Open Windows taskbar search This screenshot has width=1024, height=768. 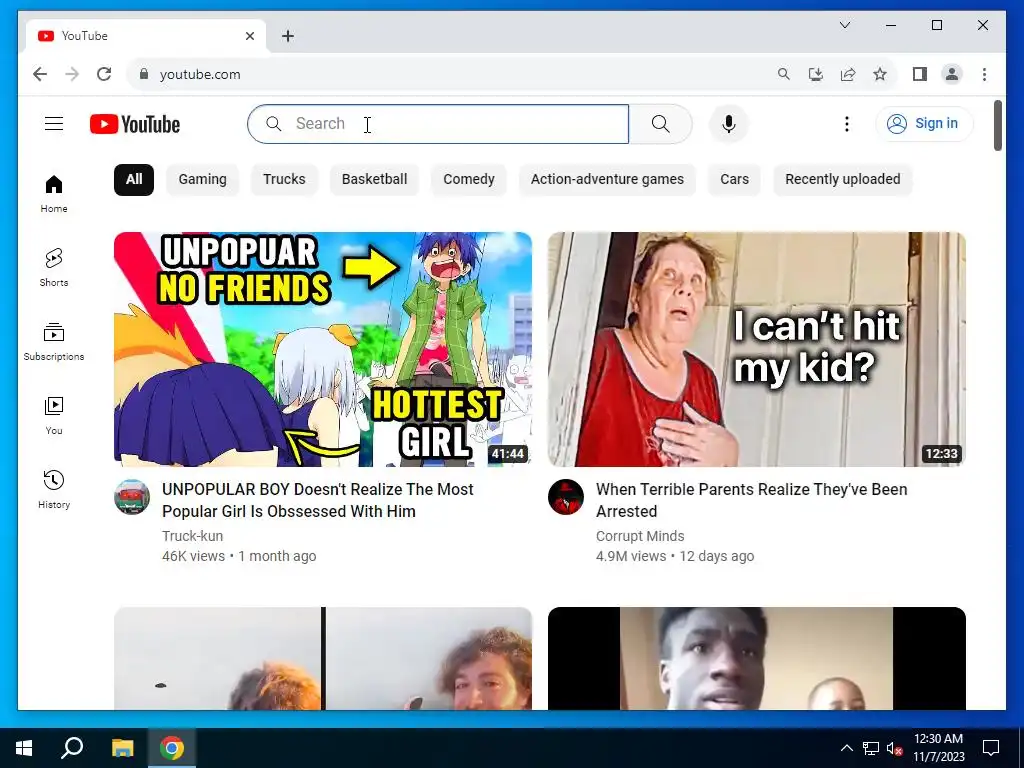click(72, 748)
